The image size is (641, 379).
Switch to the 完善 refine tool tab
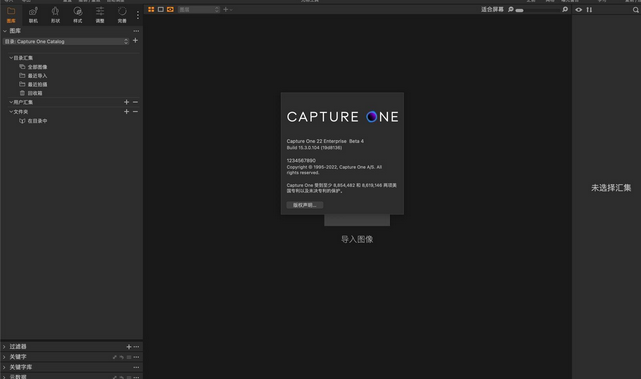[x=122, y=15]
